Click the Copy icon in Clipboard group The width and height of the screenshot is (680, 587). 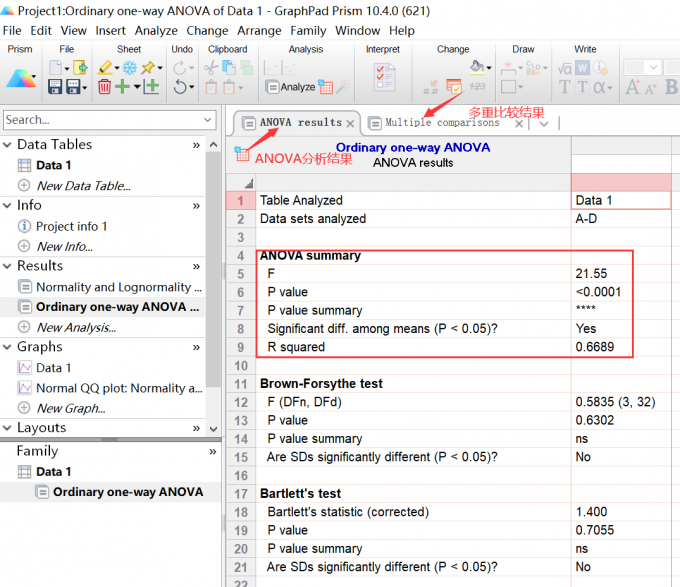click(229, 67)
